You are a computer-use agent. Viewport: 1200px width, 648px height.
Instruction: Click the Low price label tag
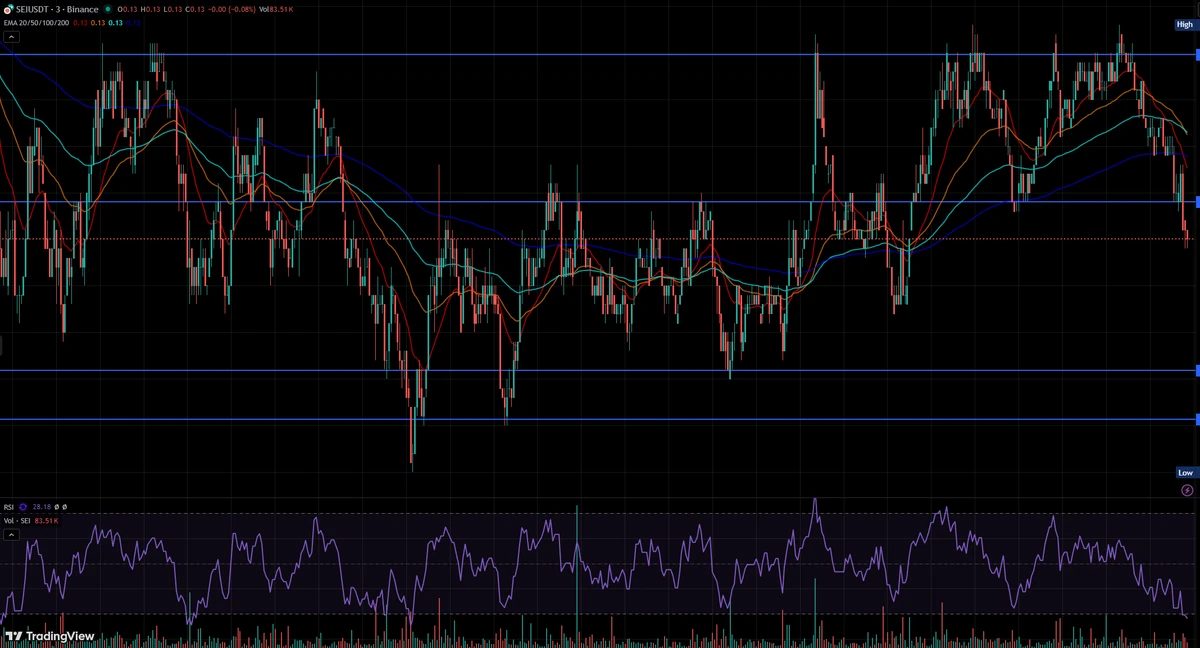pos(1185,472)
